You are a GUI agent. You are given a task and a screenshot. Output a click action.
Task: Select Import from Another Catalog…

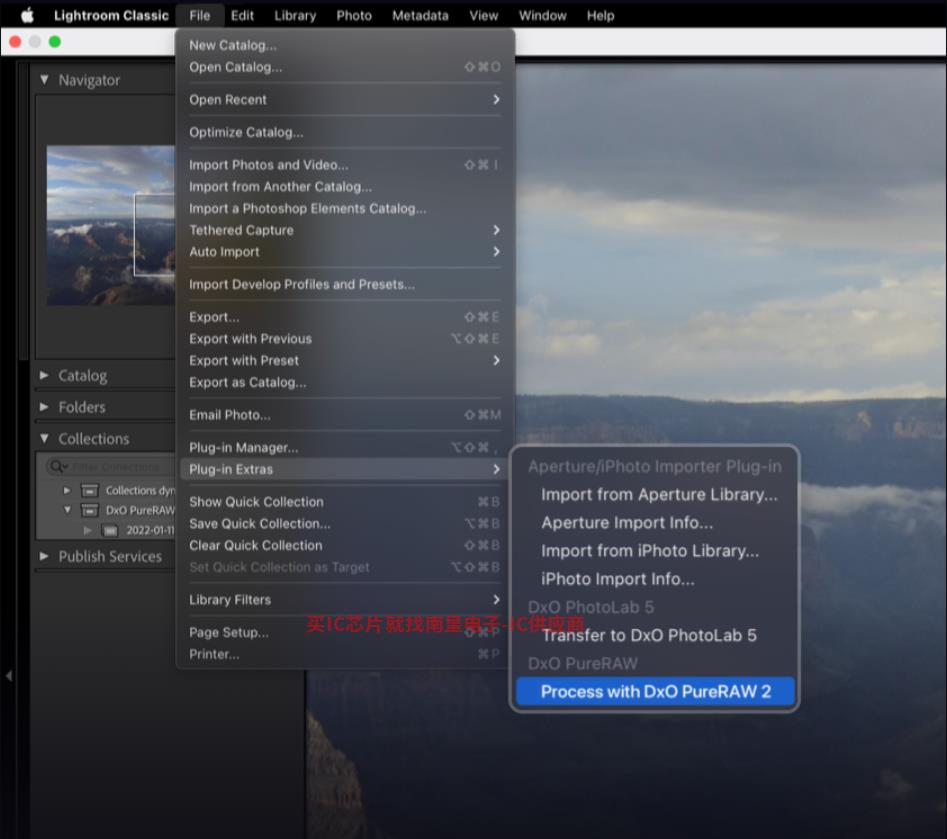tap(345, 187)
